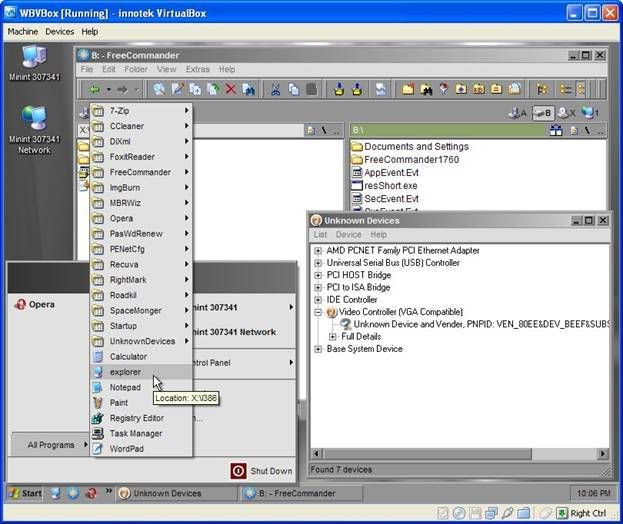623x524 pixels.
Task: Click the red X Delete toolbar icon
Action: (231, 89)
